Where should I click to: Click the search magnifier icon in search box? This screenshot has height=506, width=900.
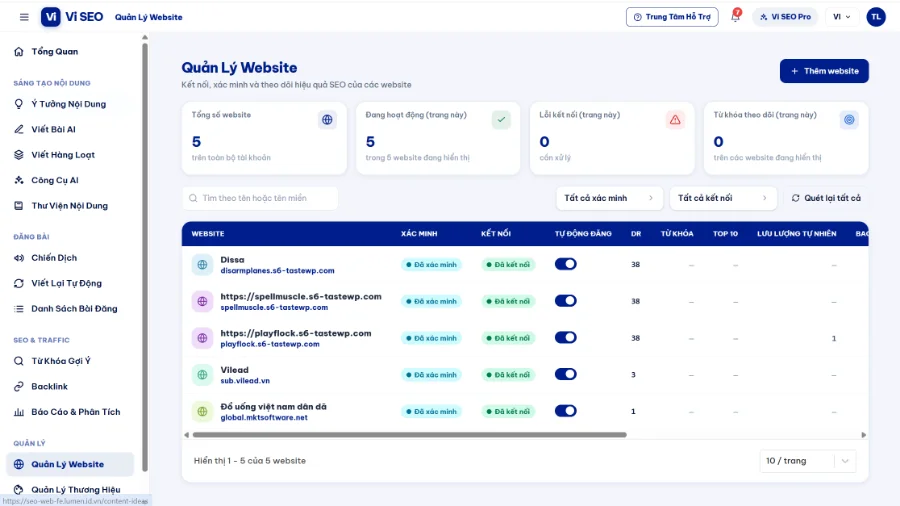pos(193,198)
